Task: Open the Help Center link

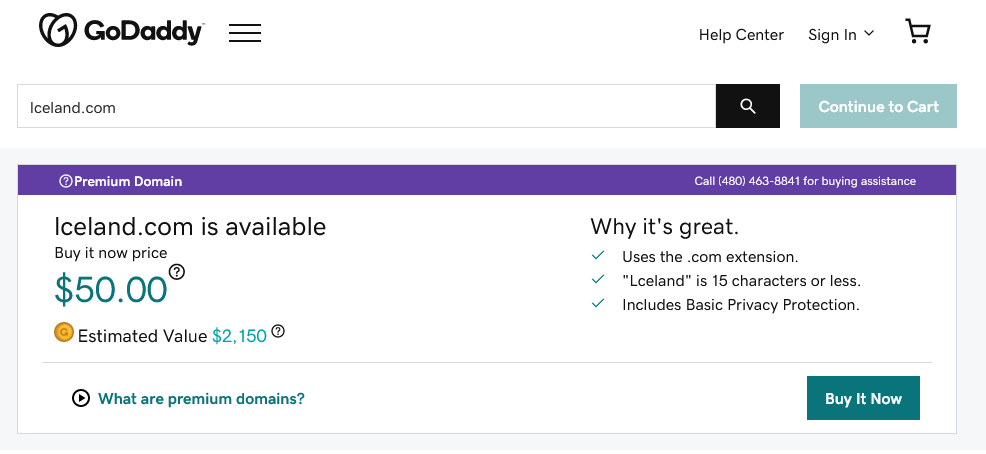Action: 741,35
